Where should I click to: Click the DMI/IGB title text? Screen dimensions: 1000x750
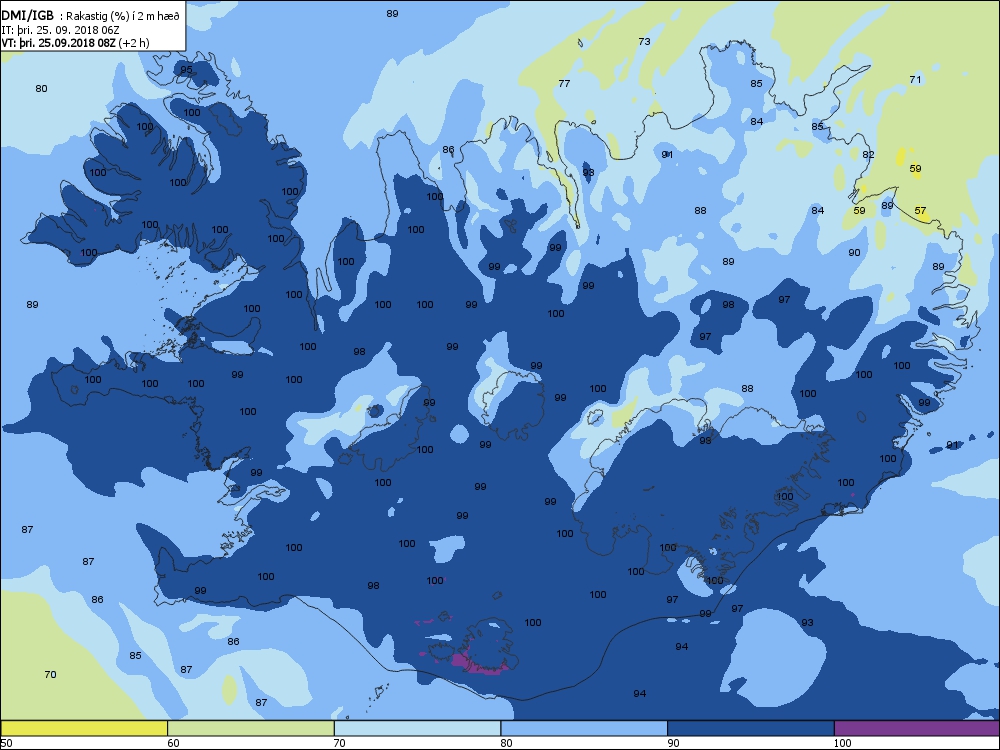(x=27, y=16)
